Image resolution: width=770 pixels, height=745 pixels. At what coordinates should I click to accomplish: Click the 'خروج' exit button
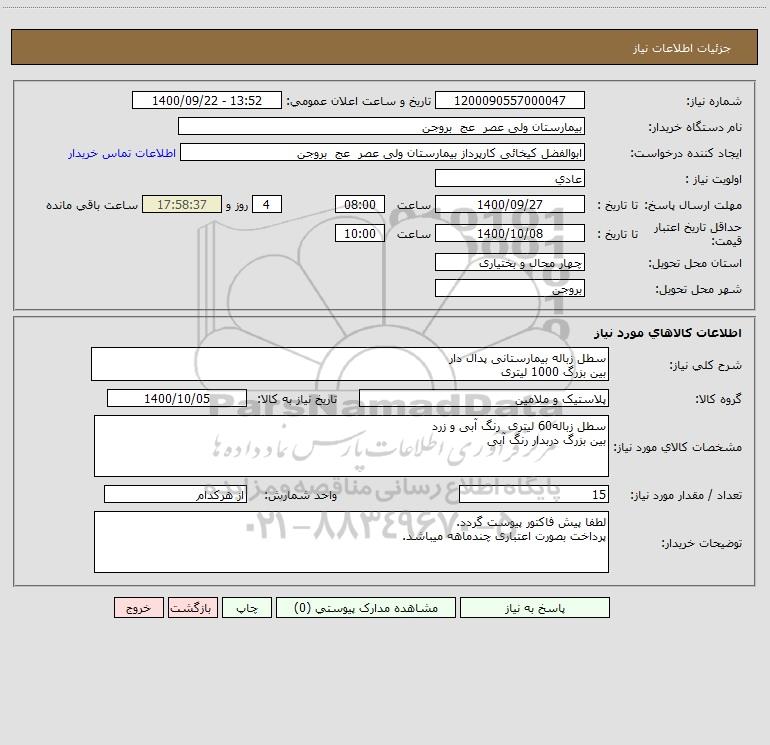click(x=138, y=607)
